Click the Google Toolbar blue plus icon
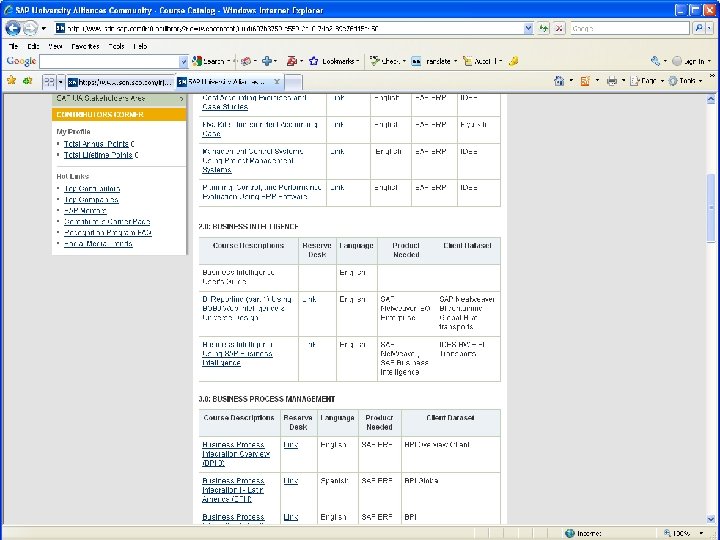This screenshot has width=720, height=540. coord(267,61)
